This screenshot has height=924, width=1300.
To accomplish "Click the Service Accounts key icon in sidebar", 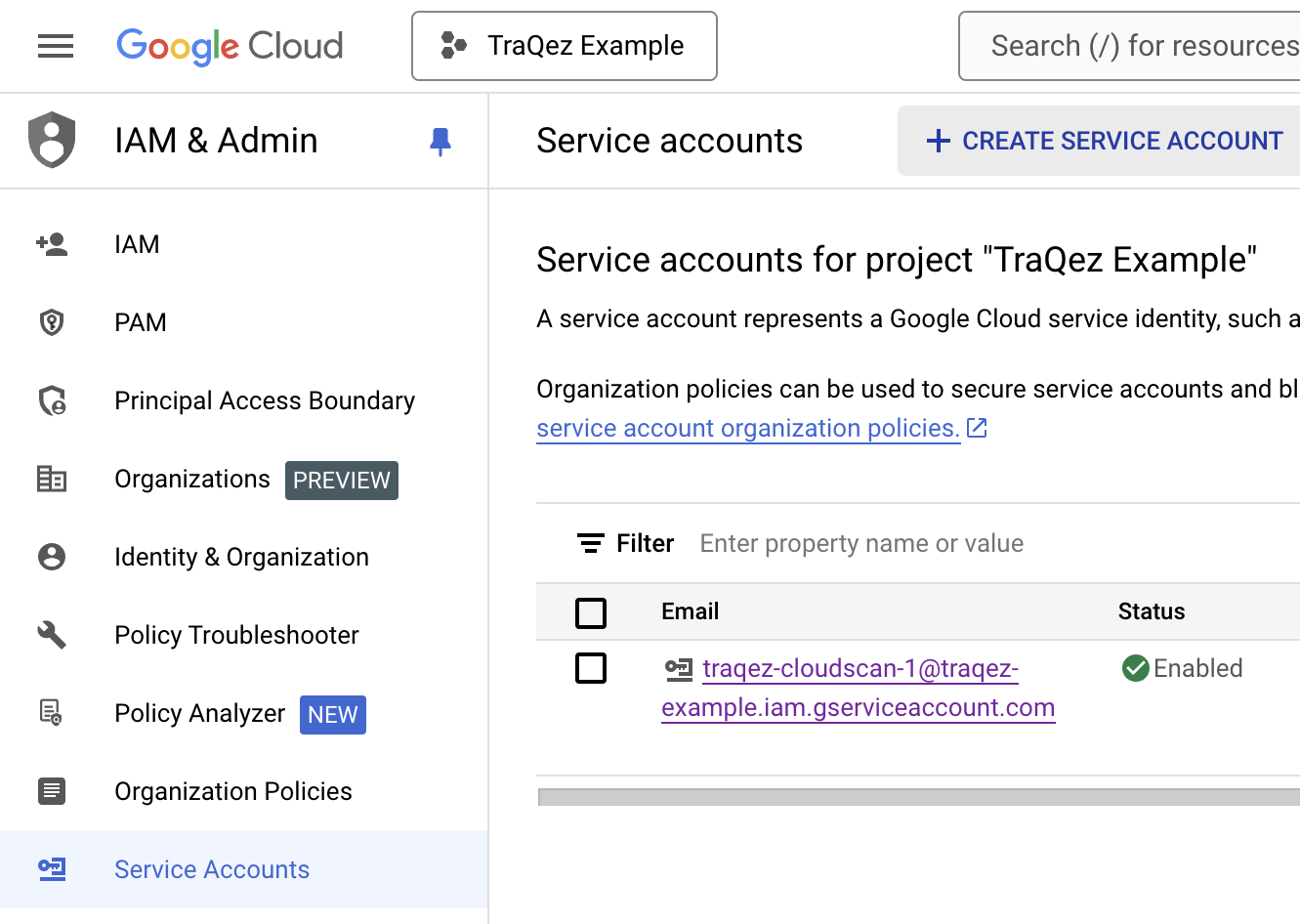I will (x=51, y=869).
